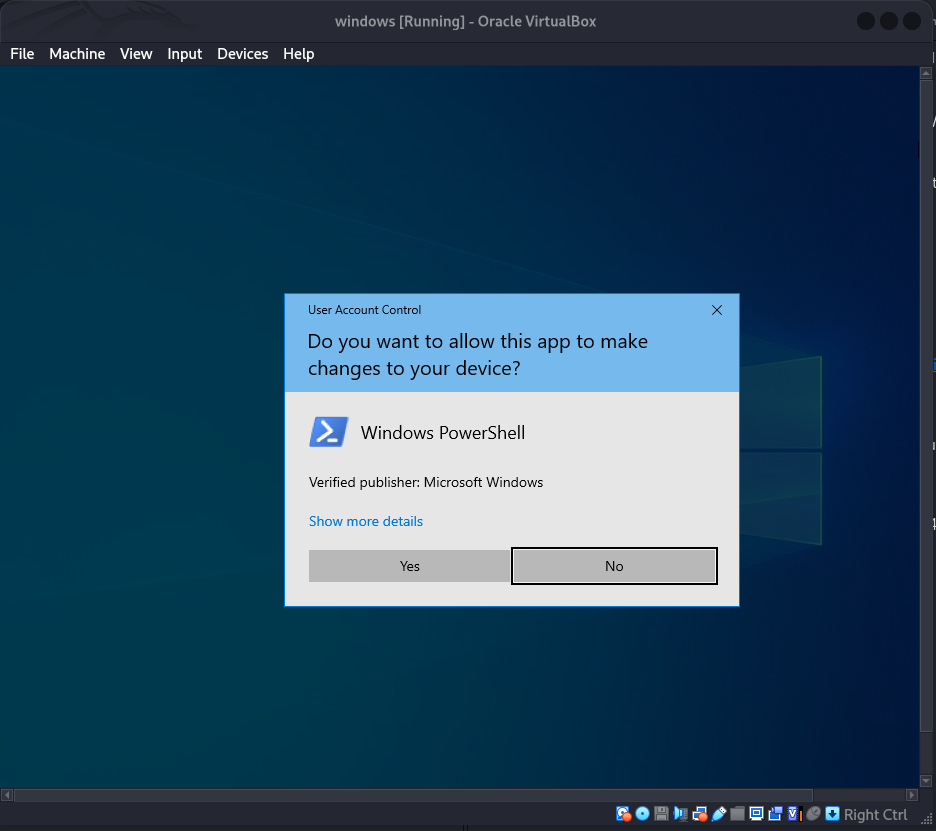Click the shared folders indicator icon

point(738,814)
